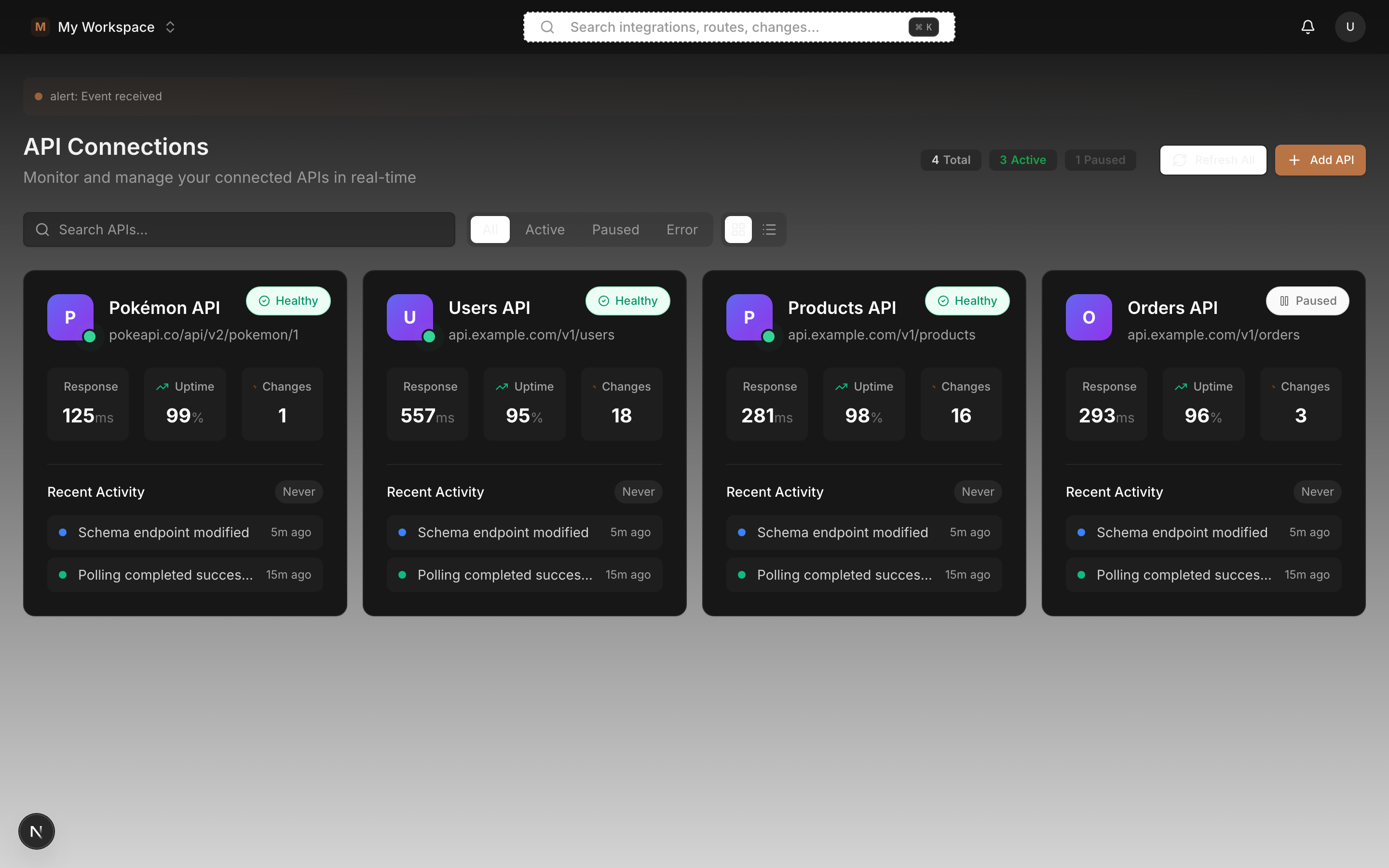Click the '3 Active' counter badge

(x=1023, y=160)
